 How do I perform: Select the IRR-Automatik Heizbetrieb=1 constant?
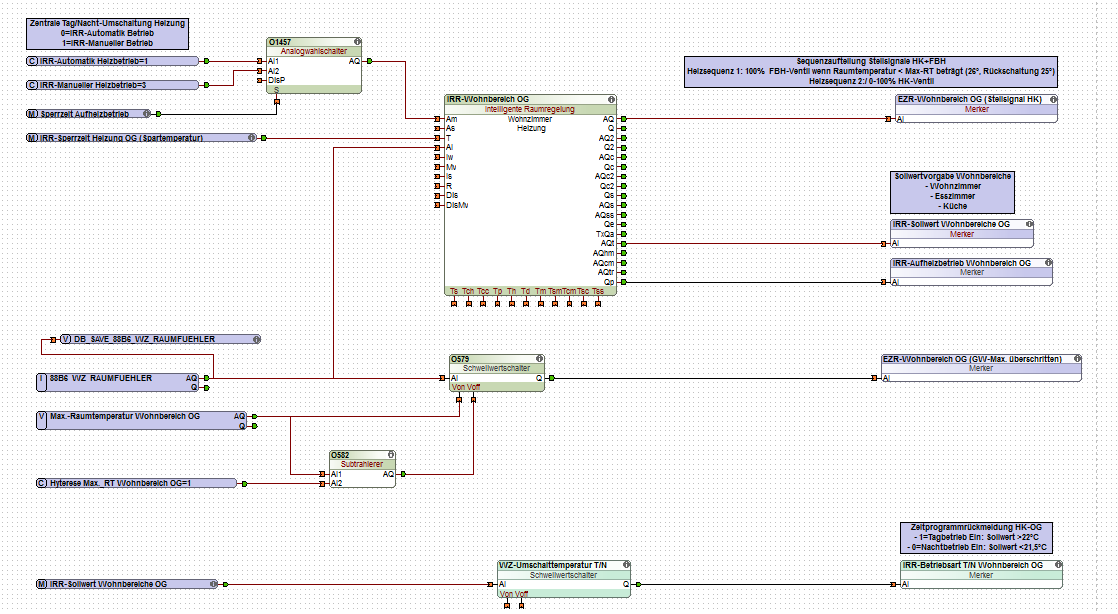click(x=113, y=61)
